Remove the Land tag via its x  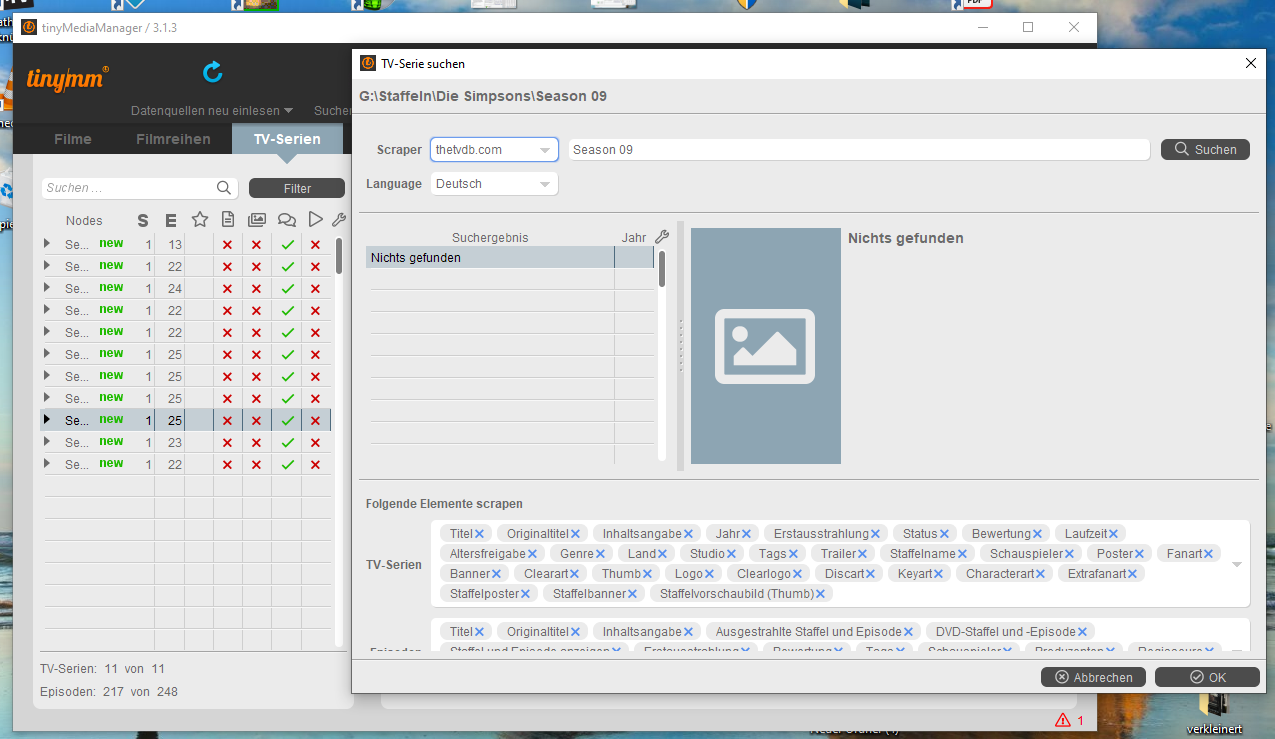663,554
